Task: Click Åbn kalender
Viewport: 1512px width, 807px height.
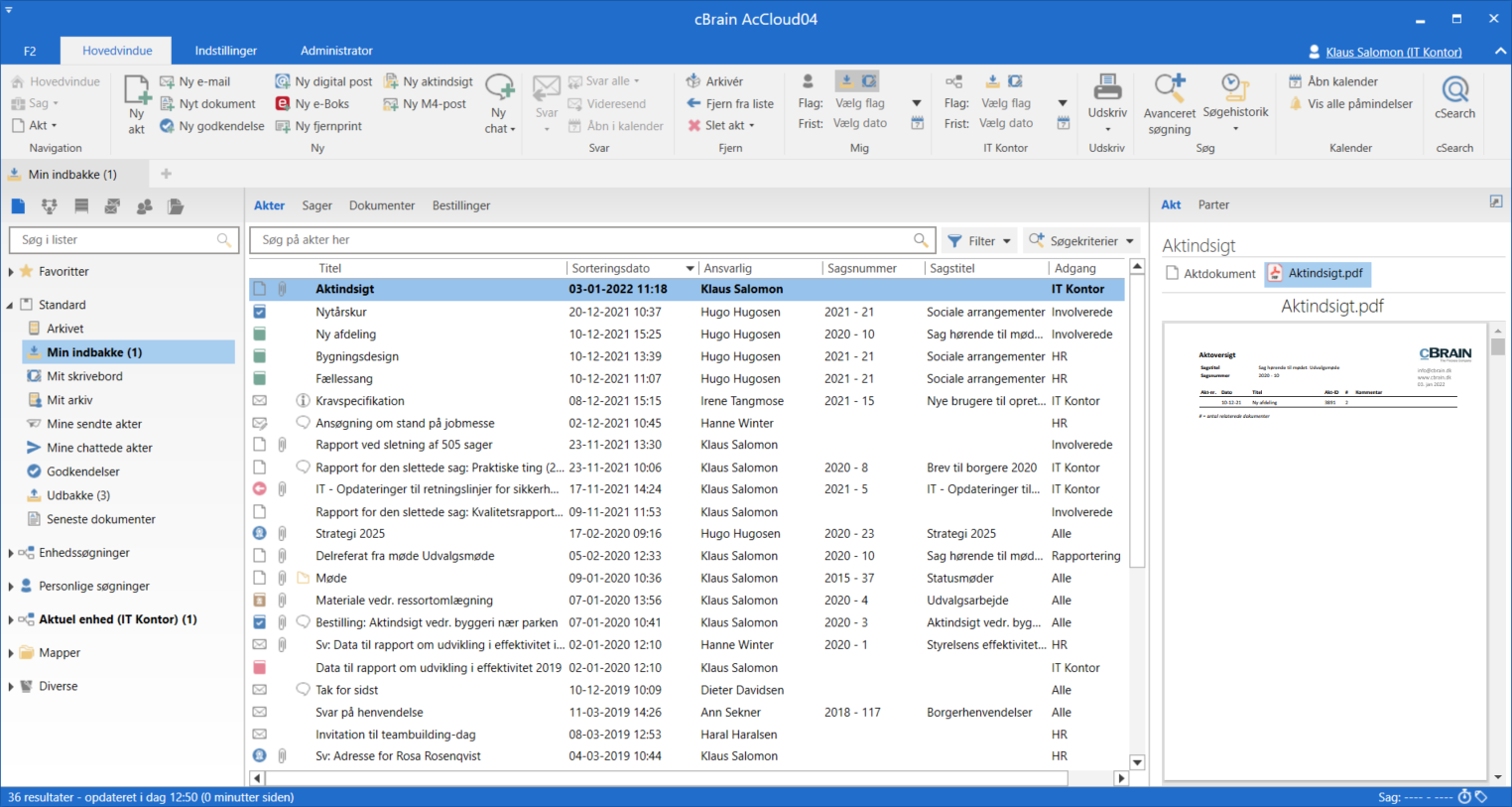Action: coord(1332,81)
